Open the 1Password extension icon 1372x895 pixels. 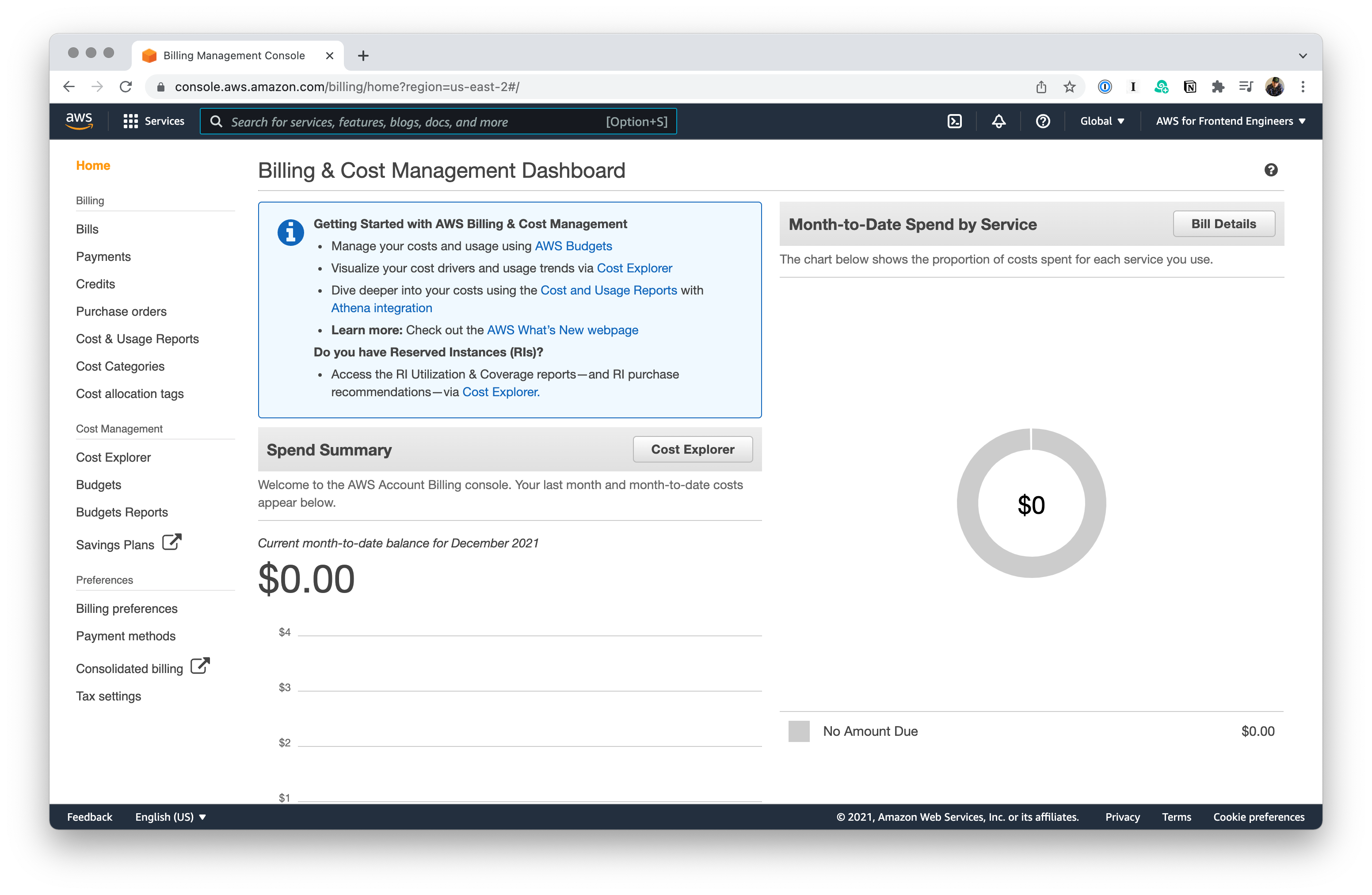[x=1105, y=87]
